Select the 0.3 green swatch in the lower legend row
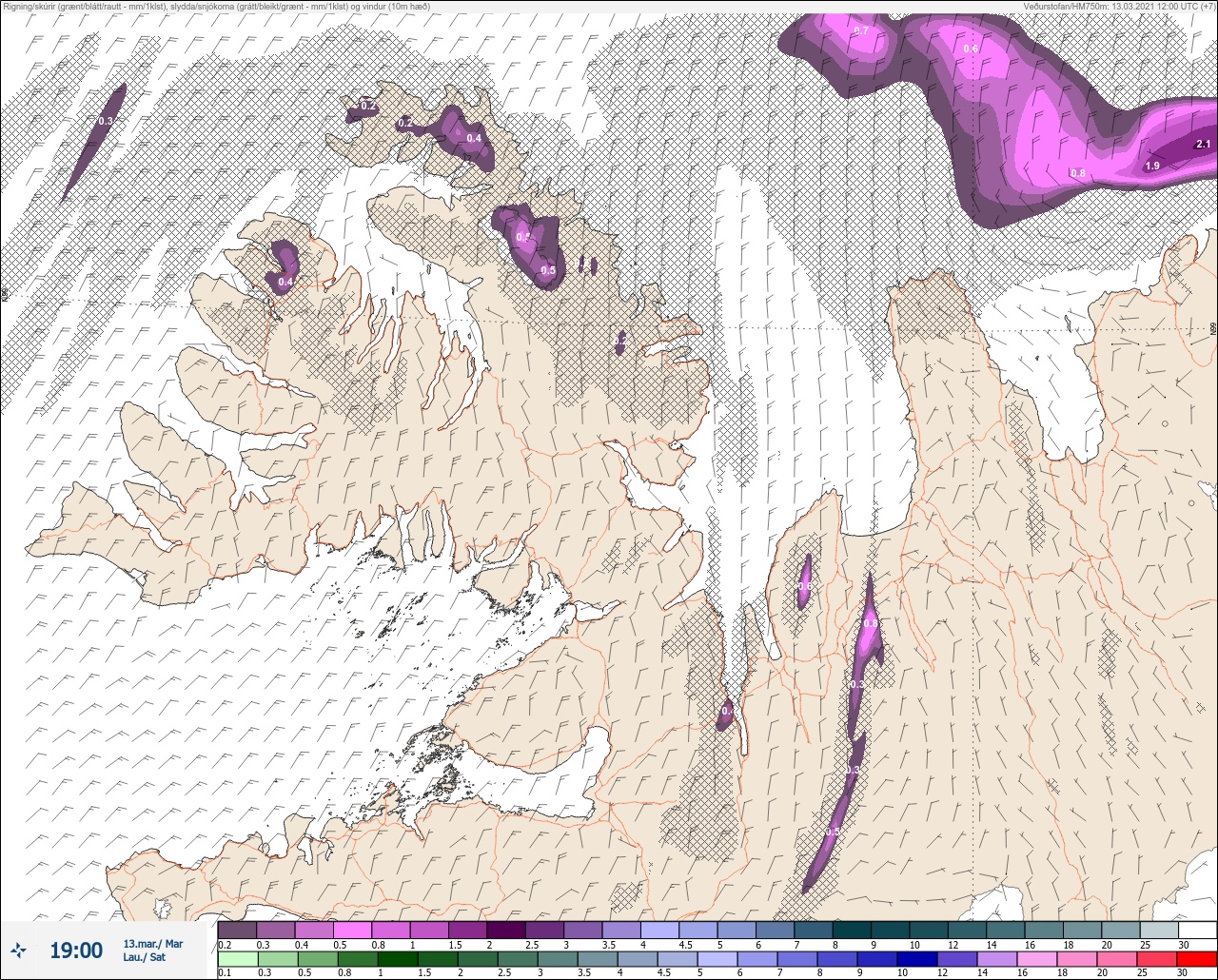The width and height of the screenshot is (1218, 980). 276,959
